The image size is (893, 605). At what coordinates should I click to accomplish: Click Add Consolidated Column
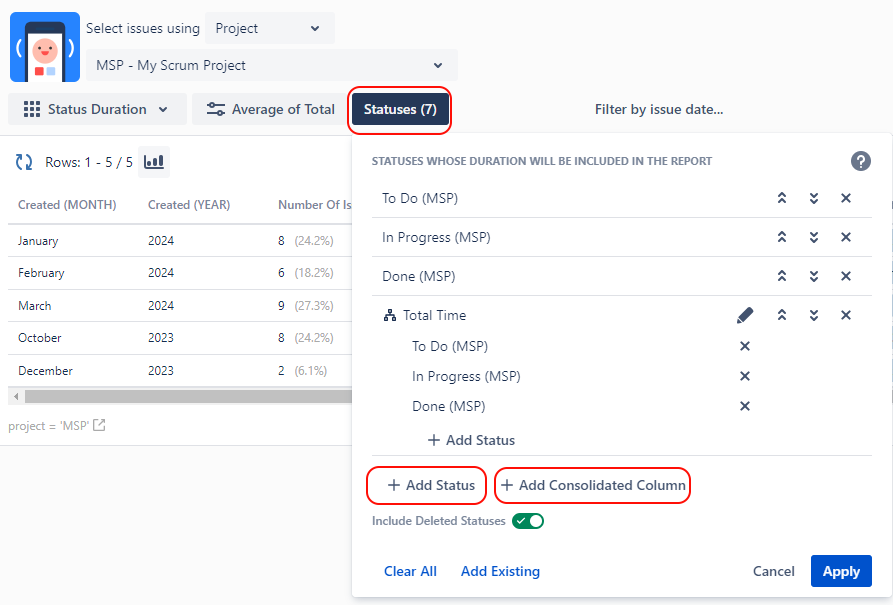[593, 485]
